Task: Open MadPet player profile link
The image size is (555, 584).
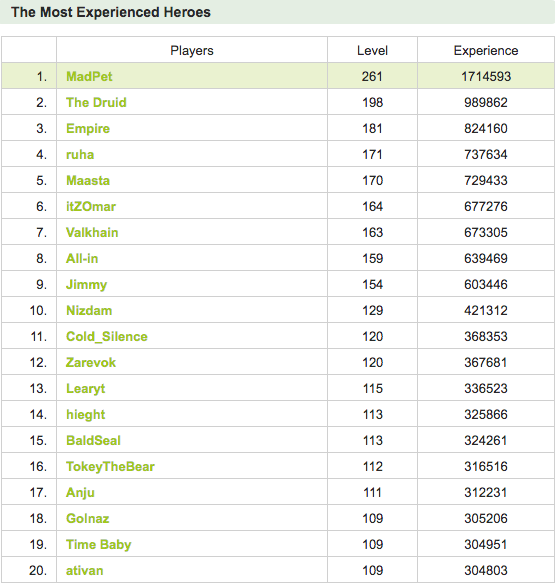Action: pyautogui.click(x=89, y=76)
